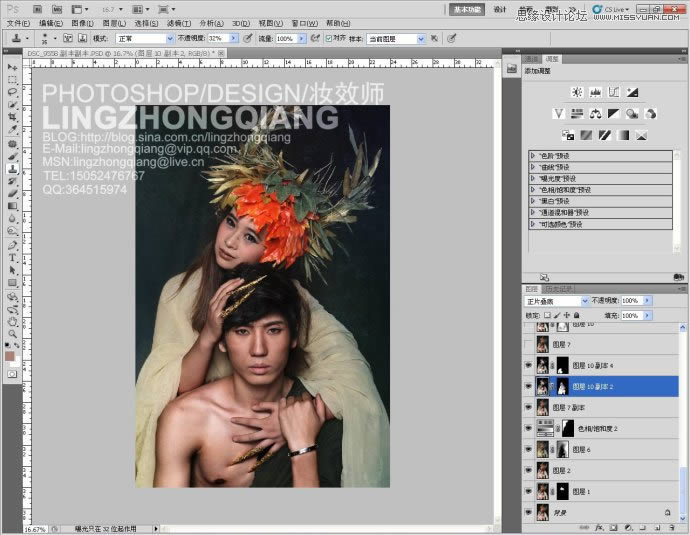Expand the "曝光度" presets

click(533, 179)
